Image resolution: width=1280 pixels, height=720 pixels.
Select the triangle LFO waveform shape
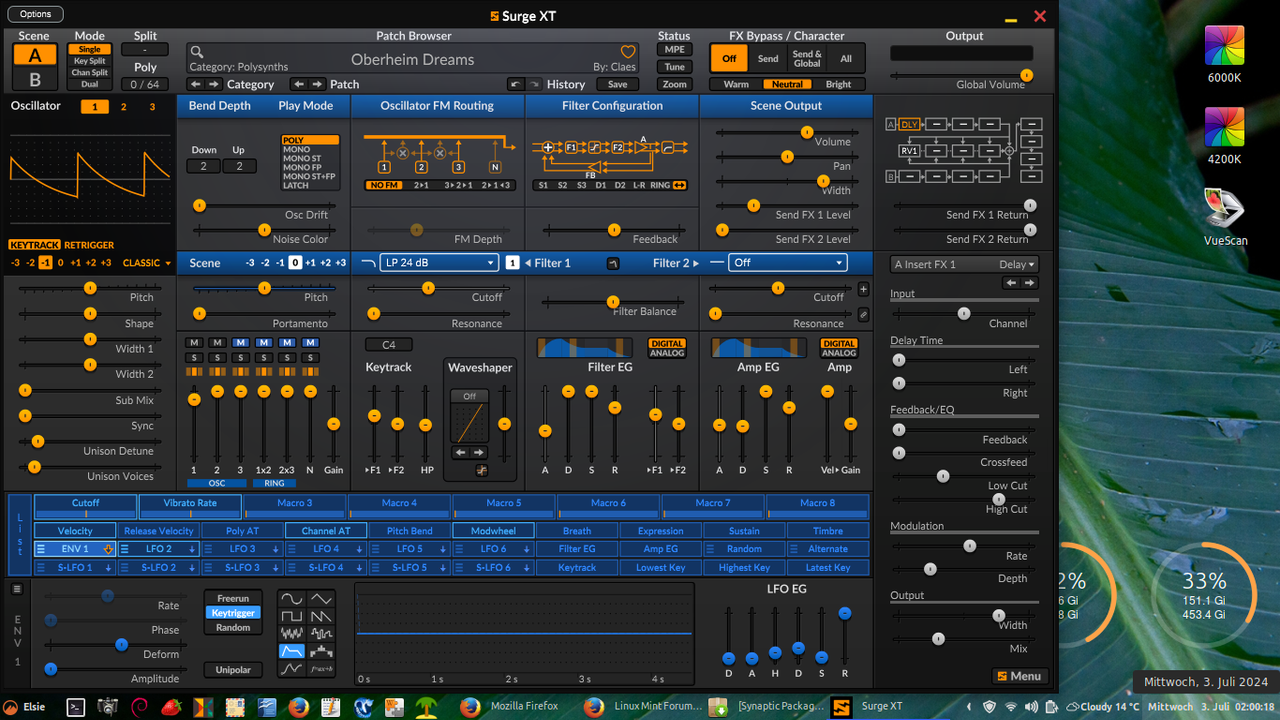click(x=321, y=599)
